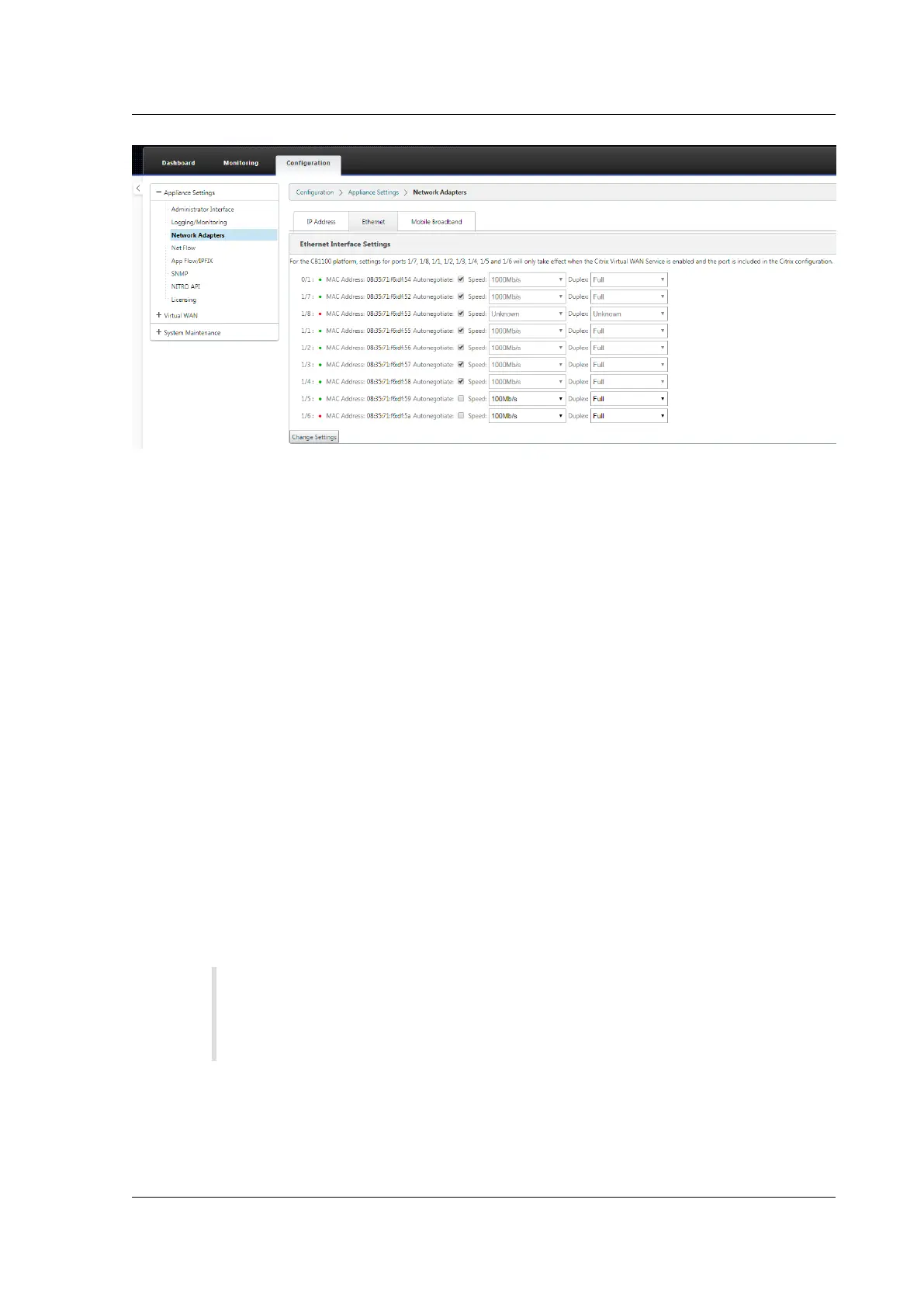Toggle Autonegotiate for port 1/2
The width and height of the screenshot is (924, 1307).
pyautogui.click(x=461, y=348)
